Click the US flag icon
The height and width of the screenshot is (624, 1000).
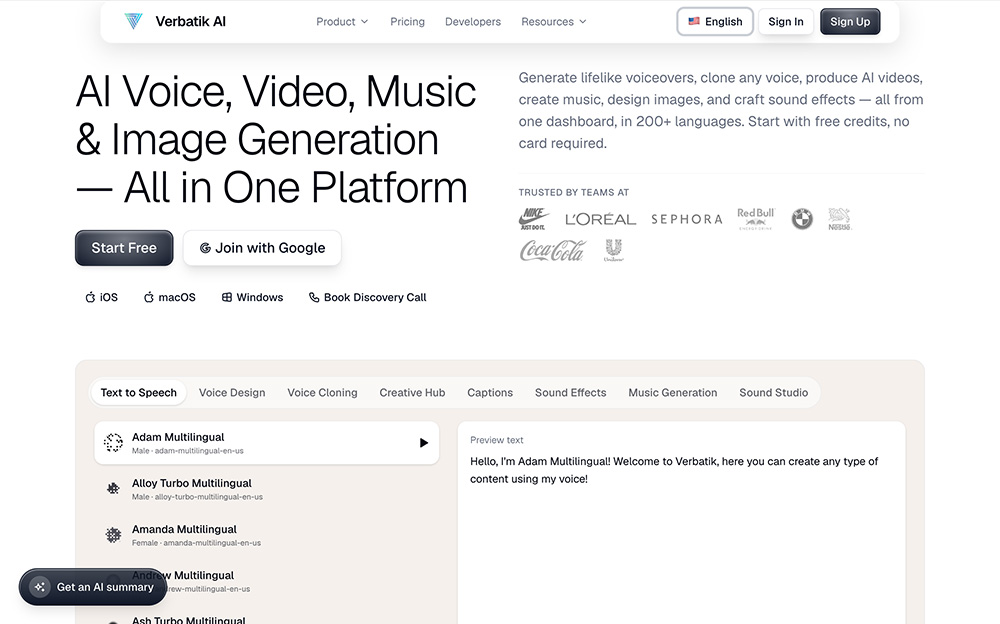[694, 21]
